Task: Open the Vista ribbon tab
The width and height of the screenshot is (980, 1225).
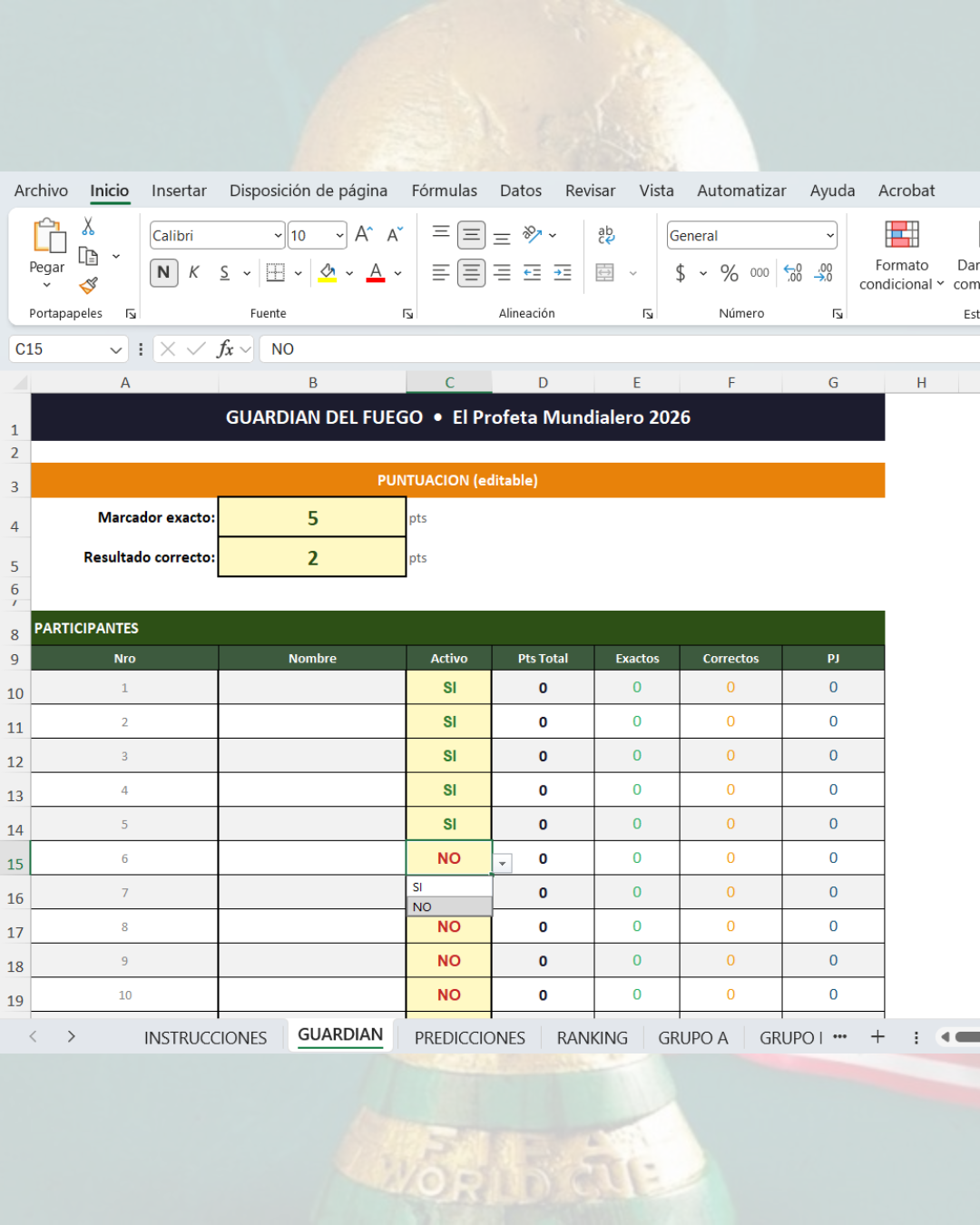Action: point(656,191)
